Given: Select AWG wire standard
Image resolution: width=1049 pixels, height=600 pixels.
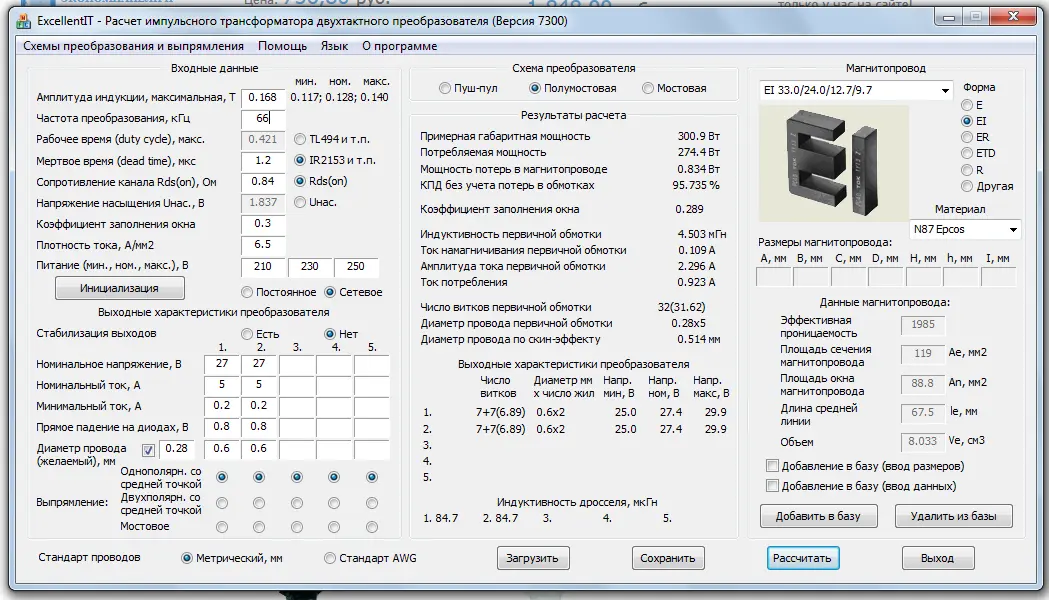Looking at the screenshot, I should tap(330, 558).
